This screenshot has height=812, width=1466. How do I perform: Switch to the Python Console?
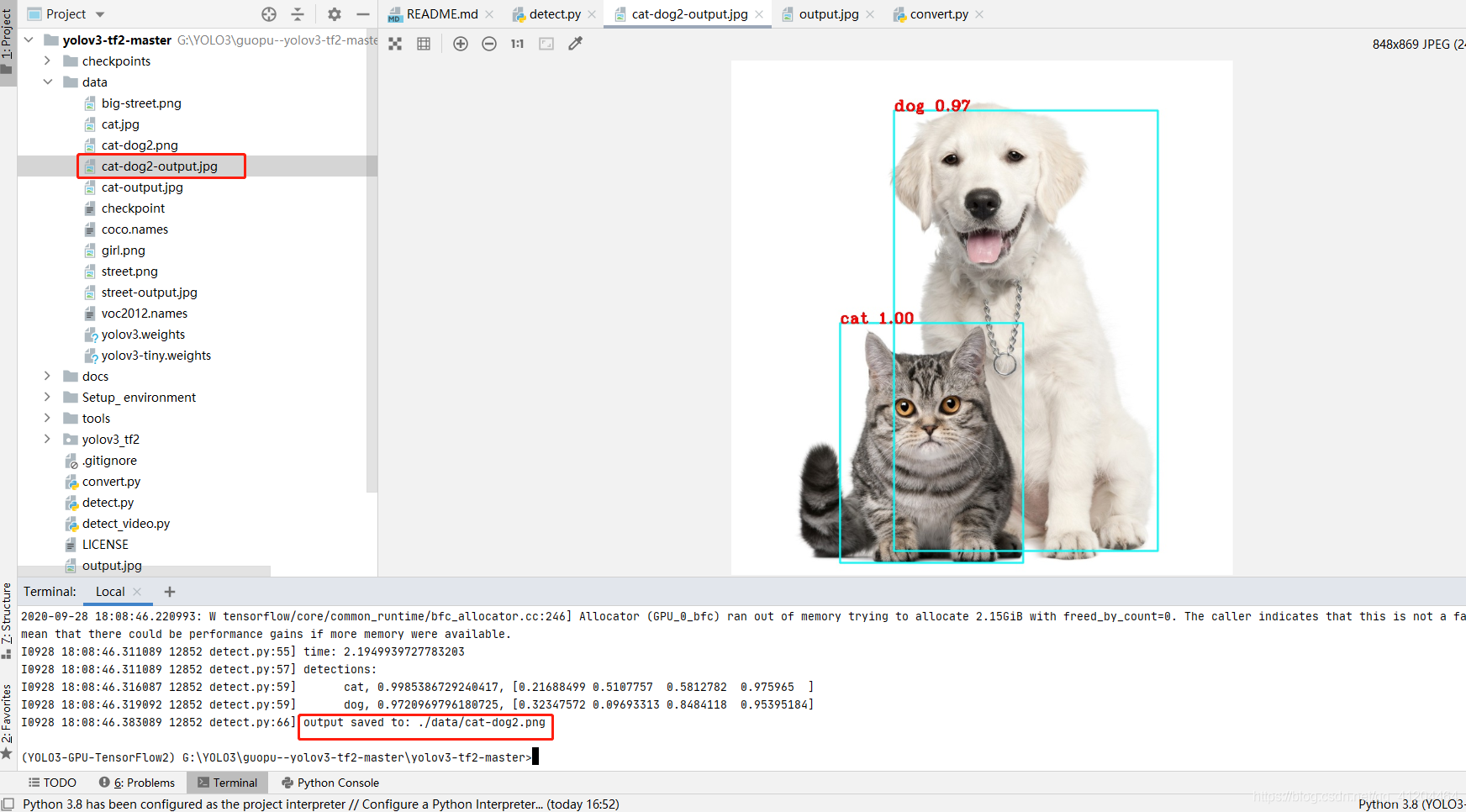click(x=330, y=783)
